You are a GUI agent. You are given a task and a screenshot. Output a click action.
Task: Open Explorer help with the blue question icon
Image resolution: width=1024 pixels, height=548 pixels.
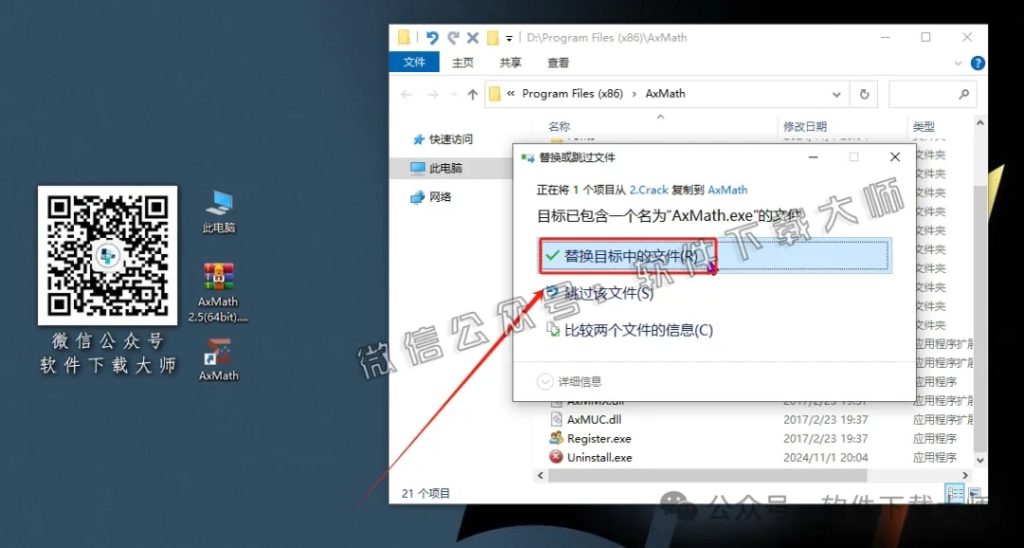tap(978, 63)
